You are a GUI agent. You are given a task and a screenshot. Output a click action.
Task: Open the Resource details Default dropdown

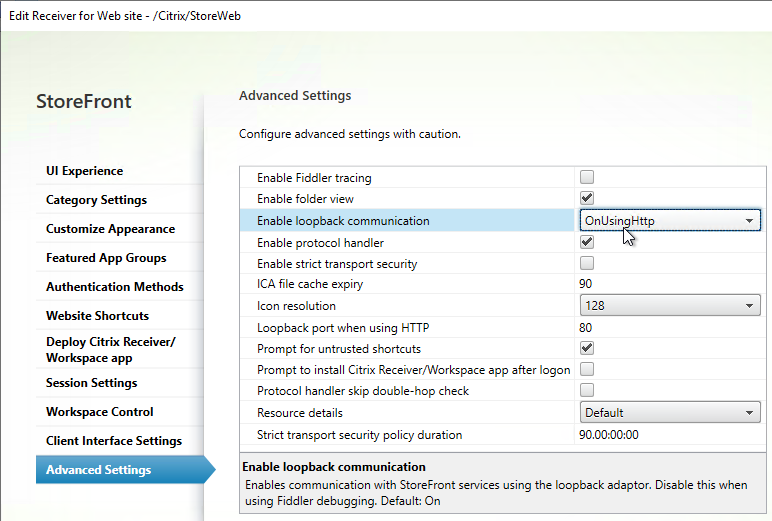click(x=670, y=412)
